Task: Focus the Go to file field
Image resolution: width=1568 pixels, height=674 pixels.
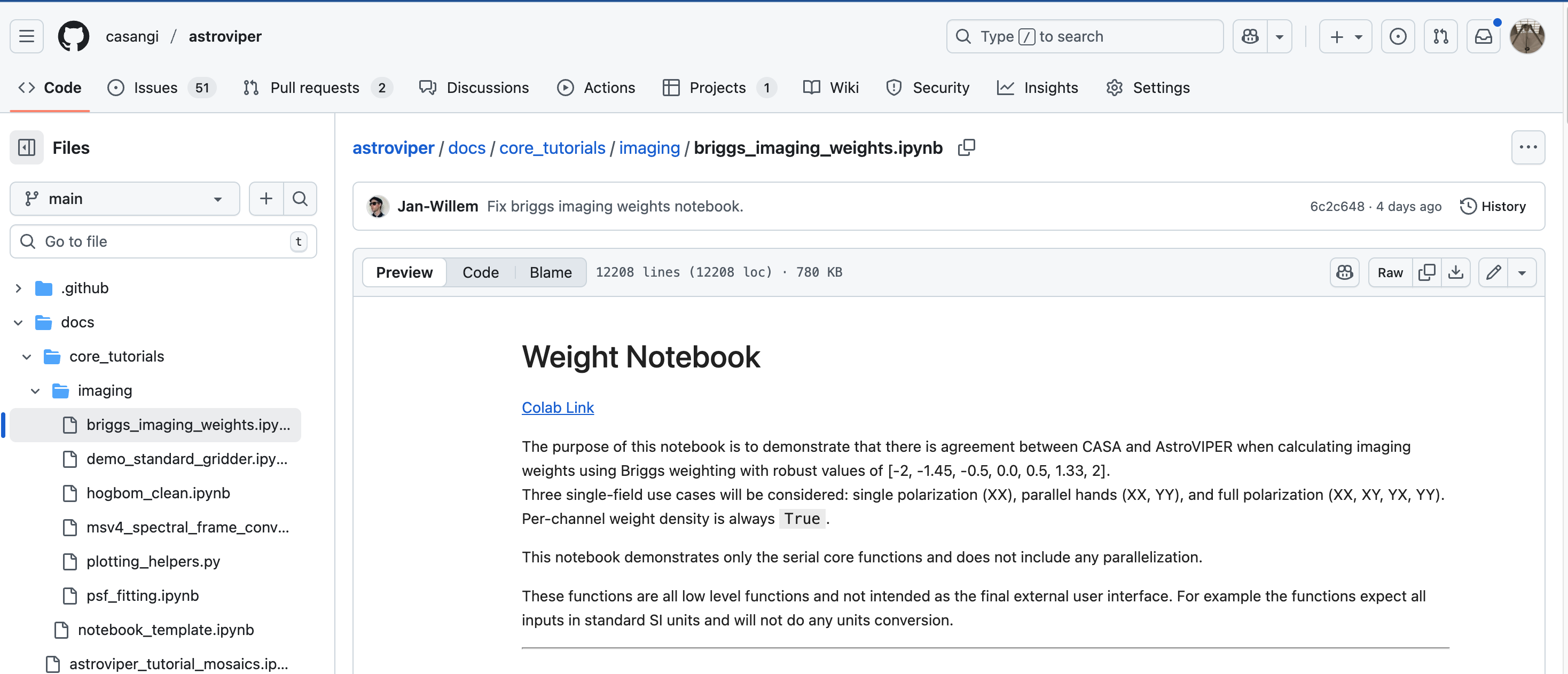Action: tap(163, 242)
